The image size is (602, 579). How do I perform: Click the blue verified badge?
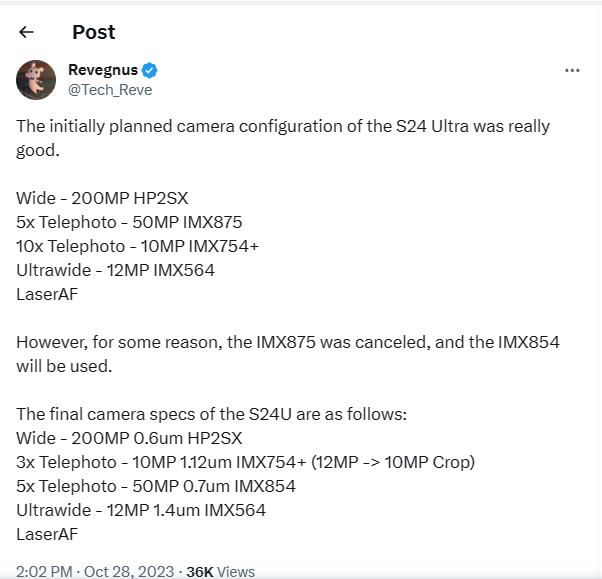pos(149,71)
